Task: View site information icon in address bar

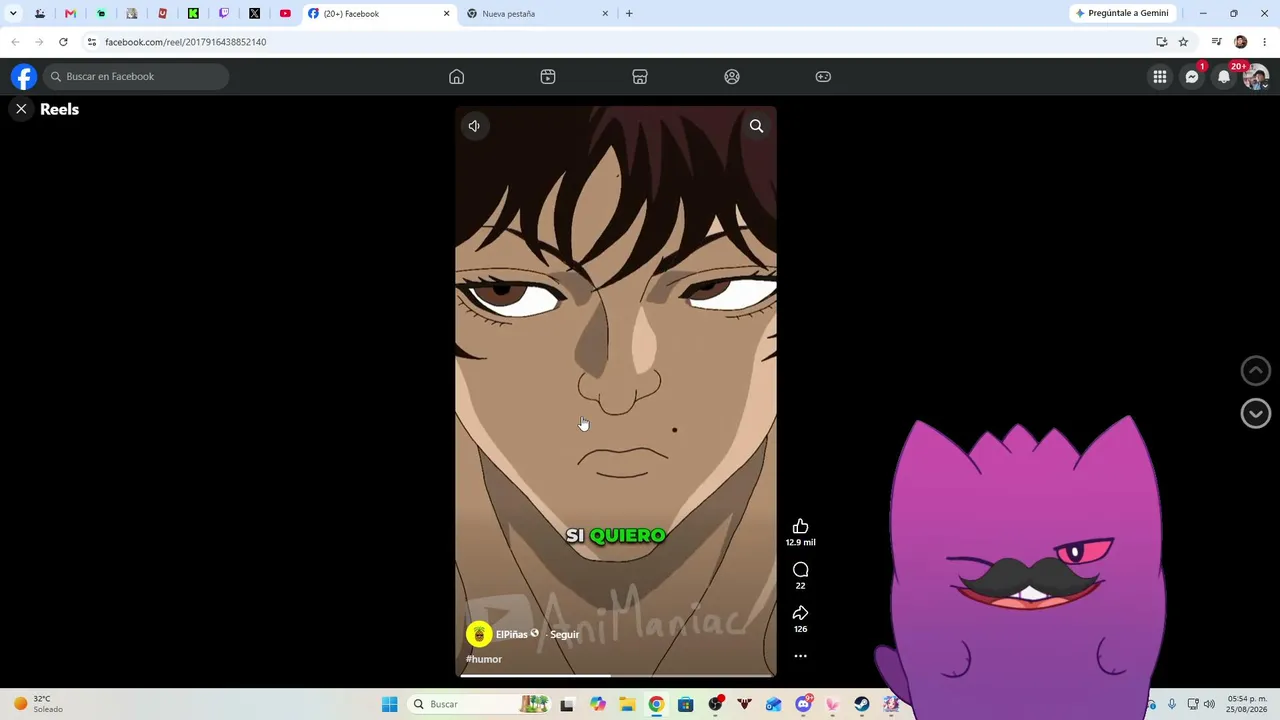Action: tap(92, 42)
